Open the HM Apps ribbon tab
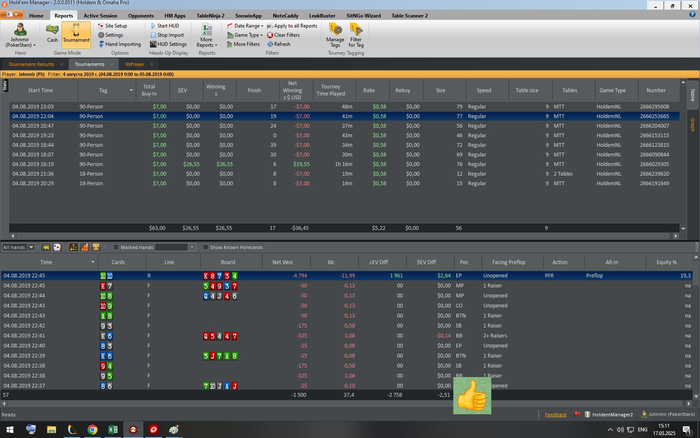 175,16
